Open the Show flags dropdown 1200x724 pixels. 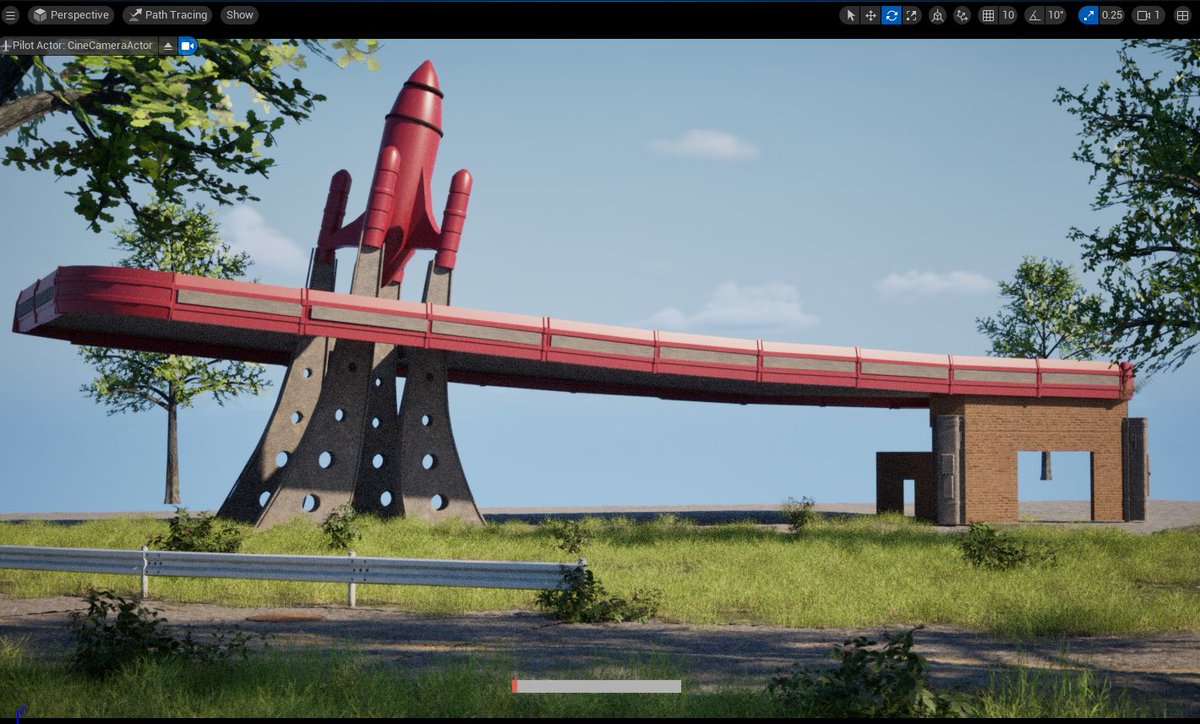point(239,14)
